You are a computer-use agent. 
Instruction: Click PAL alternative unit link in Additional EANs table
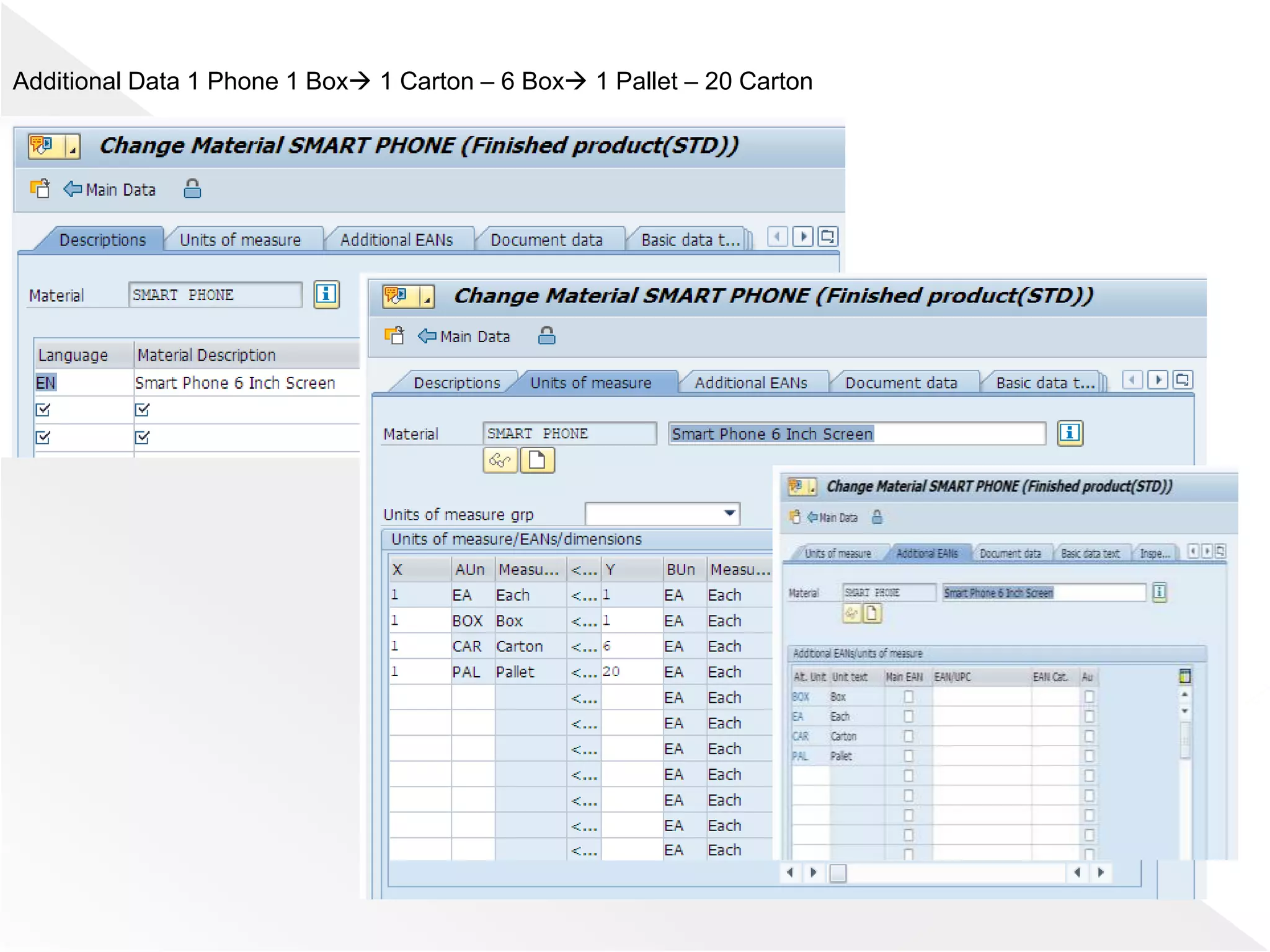(x=800, y=756)
